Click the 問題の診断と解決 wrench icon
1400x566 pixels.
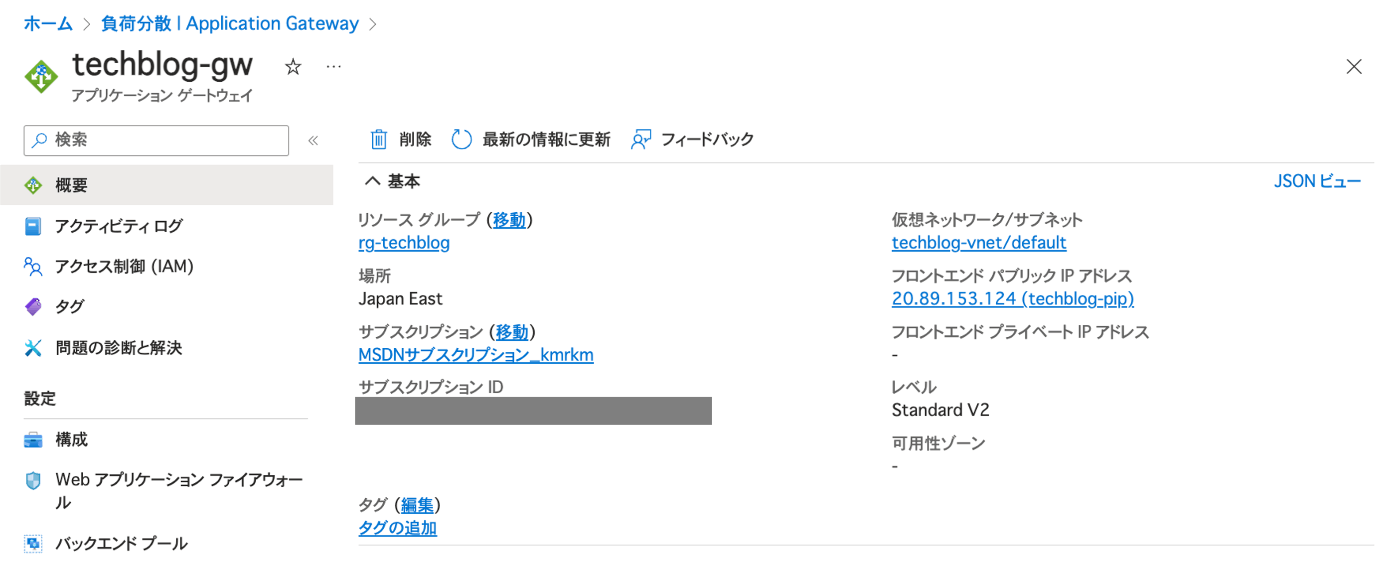33,348
